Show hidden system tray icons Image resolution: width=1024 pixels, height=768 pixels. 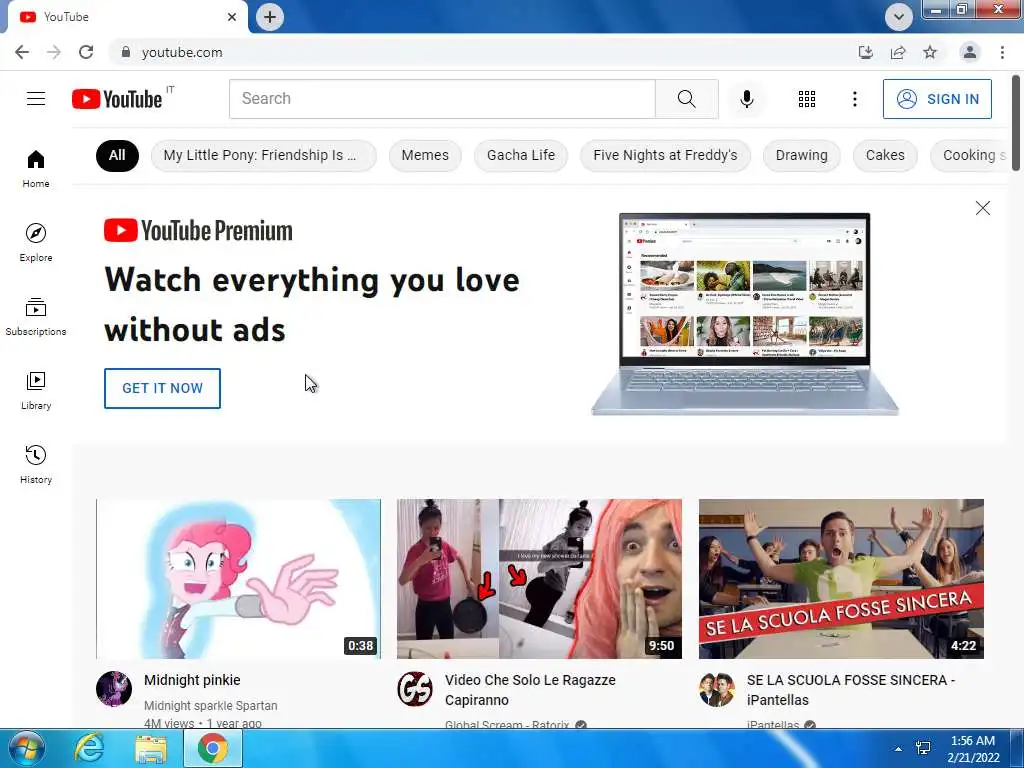[899, 748]
